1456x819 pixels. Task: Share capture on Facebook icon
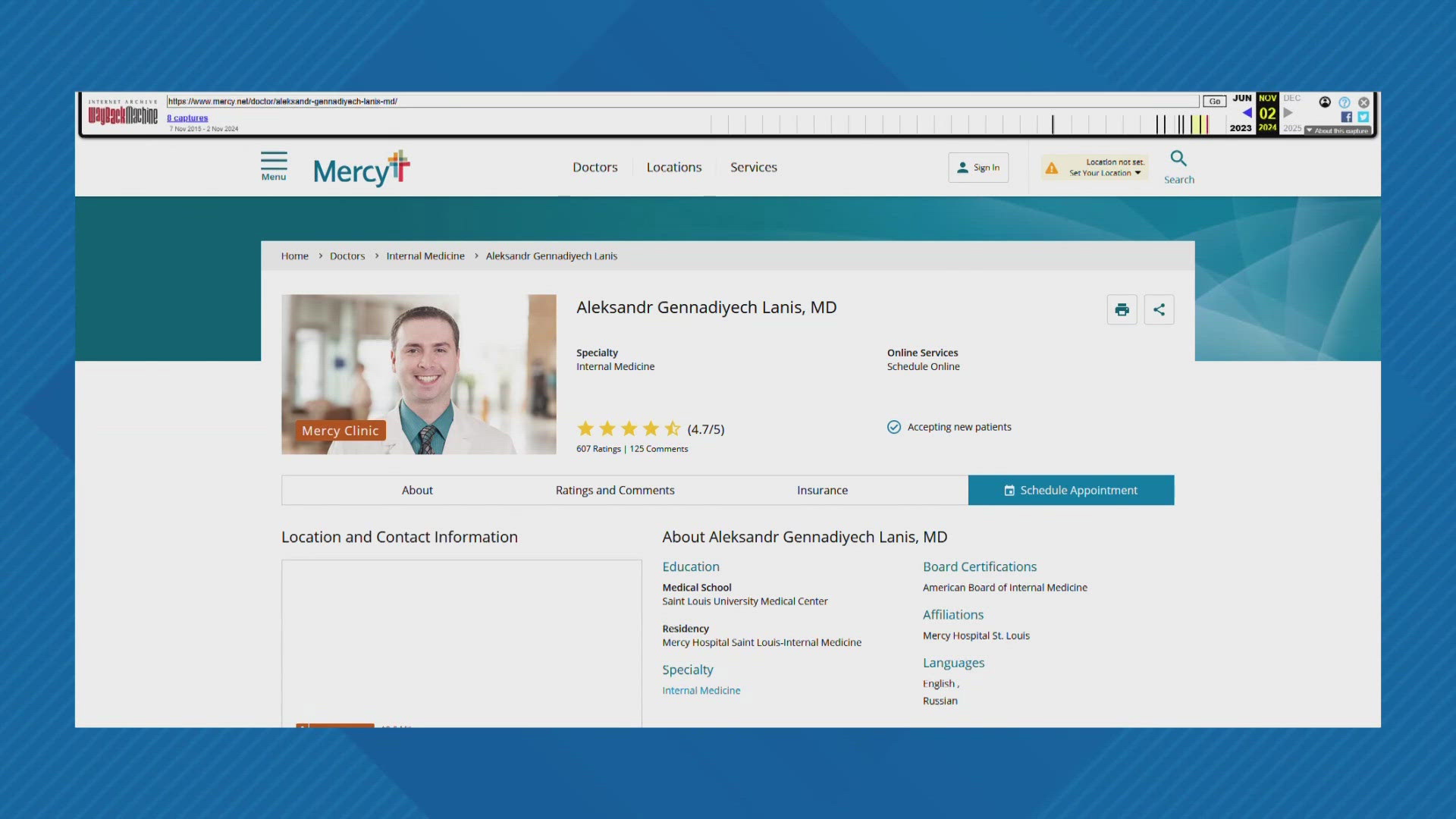pyautogui.click(x=1346, y=117)
